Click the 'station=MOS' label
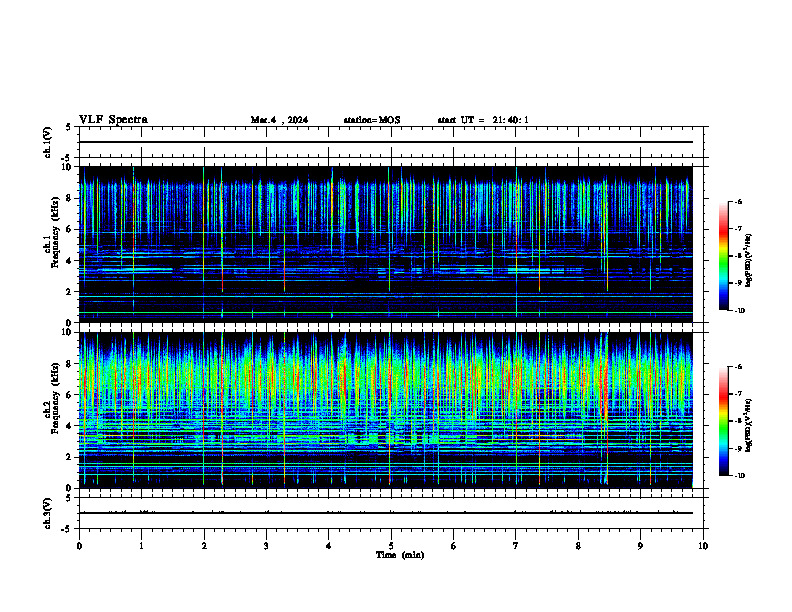This screenshot has width=792, height=612. click(x=372, y=120)
